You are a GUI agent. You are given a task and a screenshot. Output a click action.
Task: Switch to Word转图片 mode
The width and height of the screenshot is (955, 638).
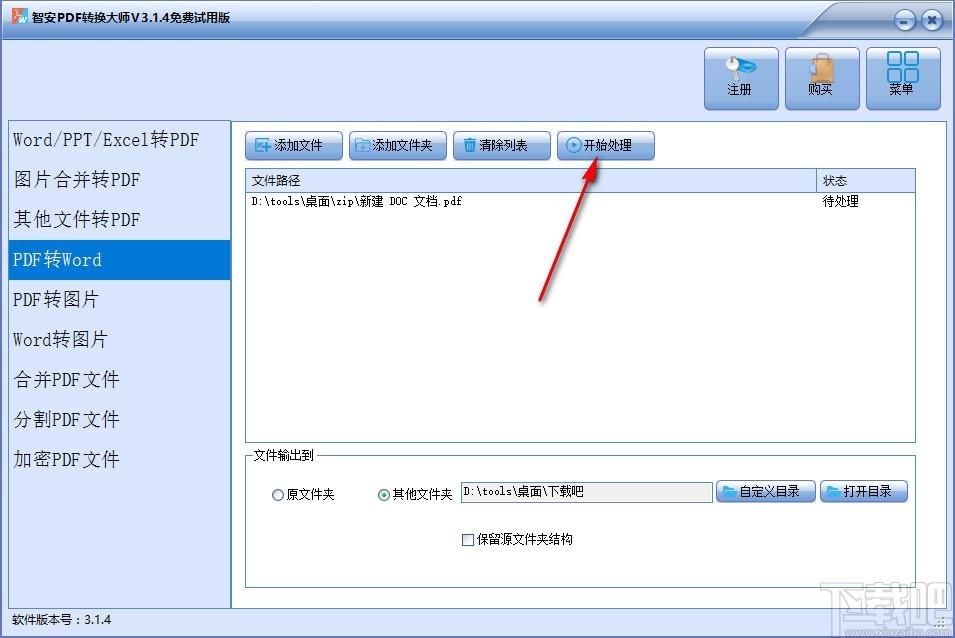pyautogui.click(x=119, y=340)
